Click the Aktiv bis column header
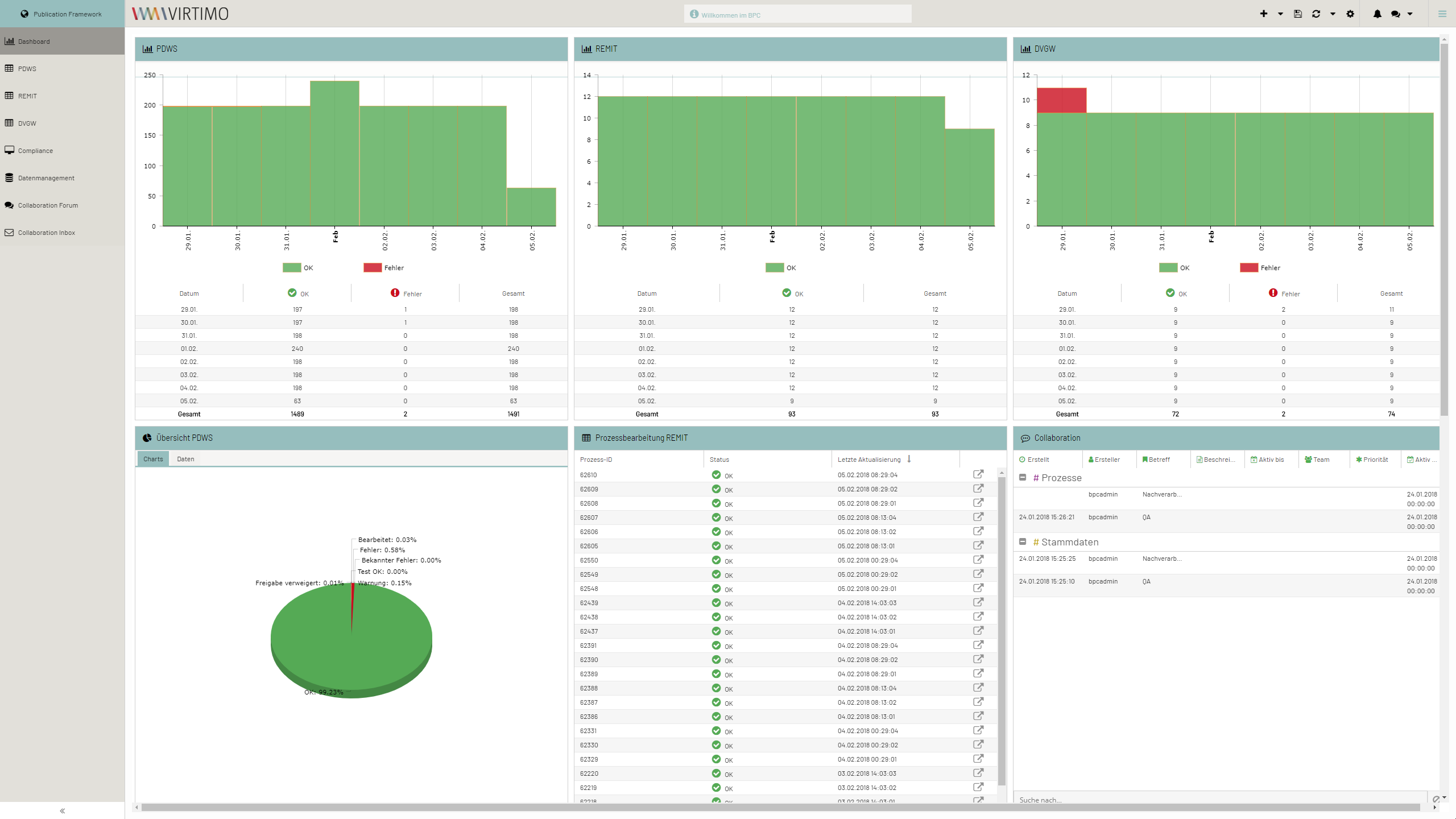Image resolution: width=1456 pixels, height=819 pixels. point(1271,459)
